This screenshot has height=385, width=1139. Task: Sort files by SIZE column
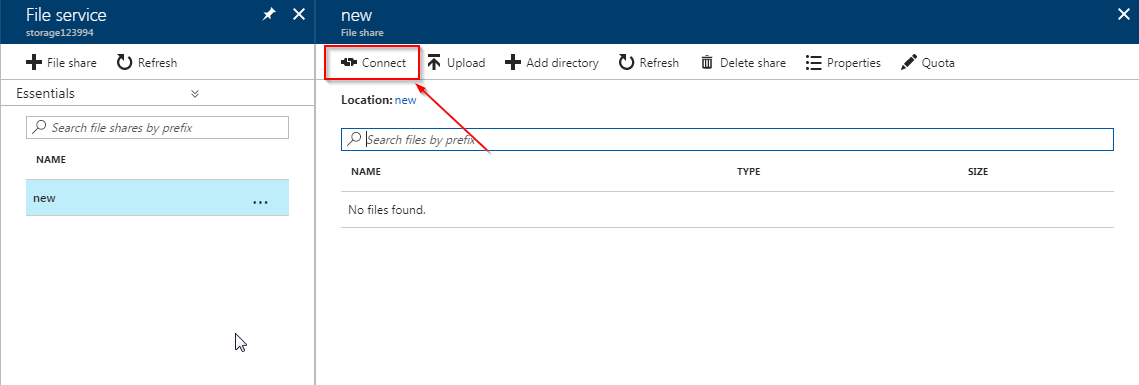(x=978, y=172)
